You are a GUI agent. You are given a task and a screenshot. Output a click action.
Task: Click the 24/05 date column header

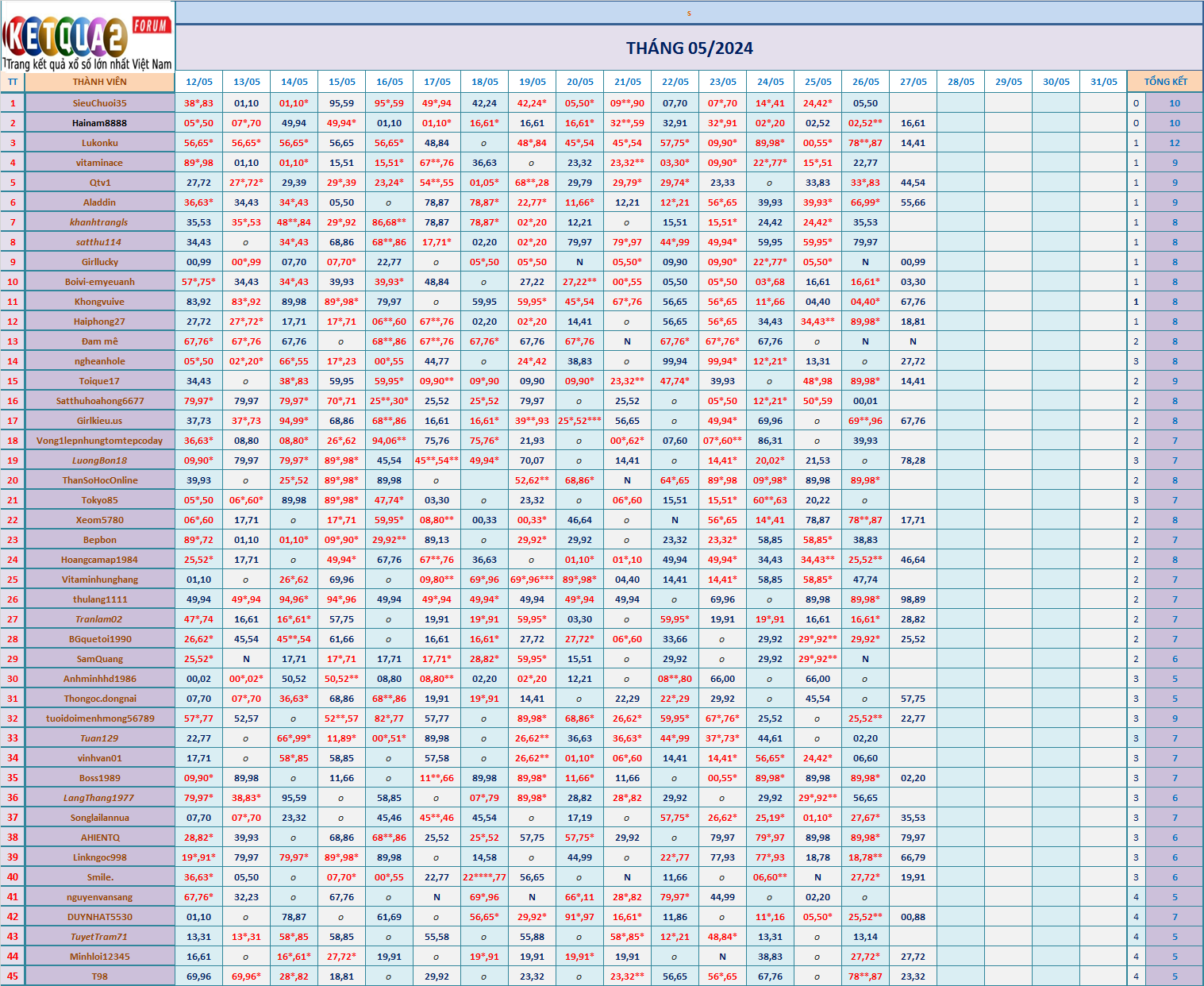[771, 82]
